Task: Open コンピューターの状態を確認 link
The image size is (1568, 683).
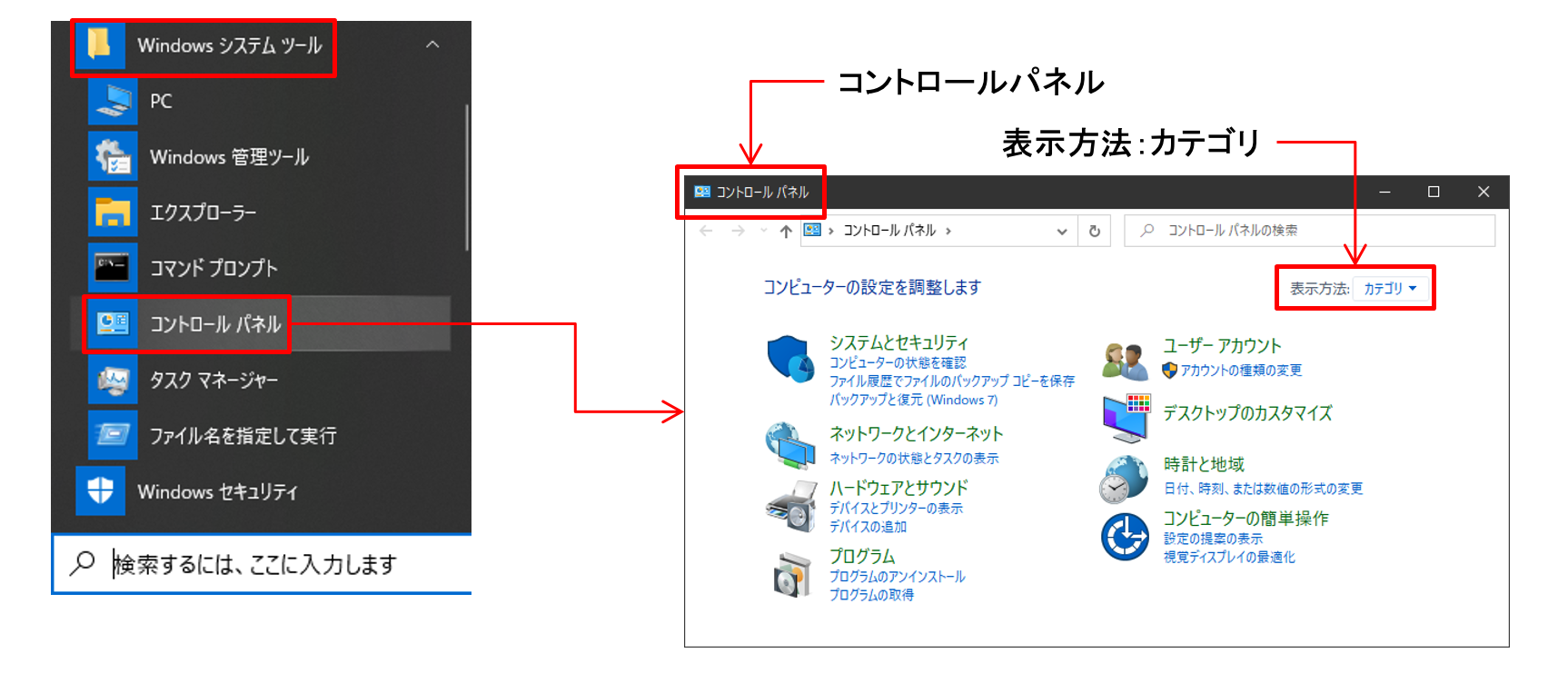Action: coord(898,362)
